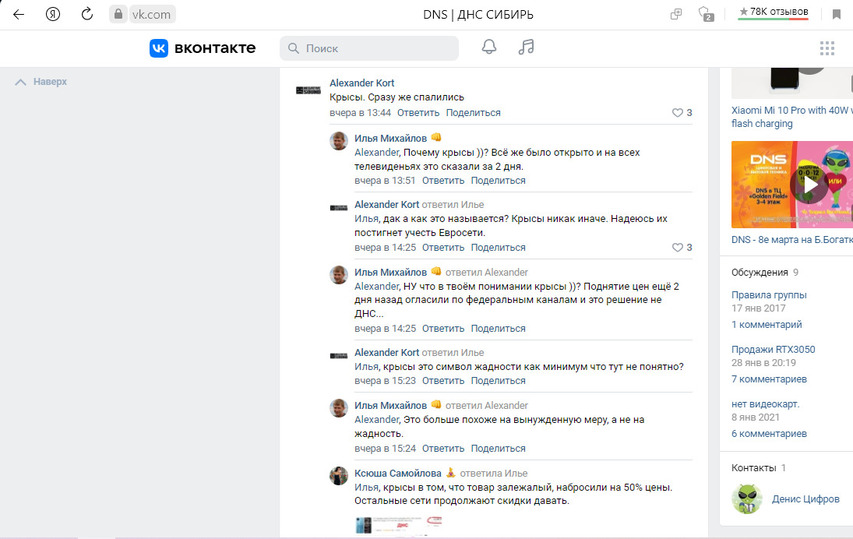Image resolution: width=853 pixels, height=539 pixels.
Task: Open DNS - 8е марта video title
Action: tap(792, 240)
